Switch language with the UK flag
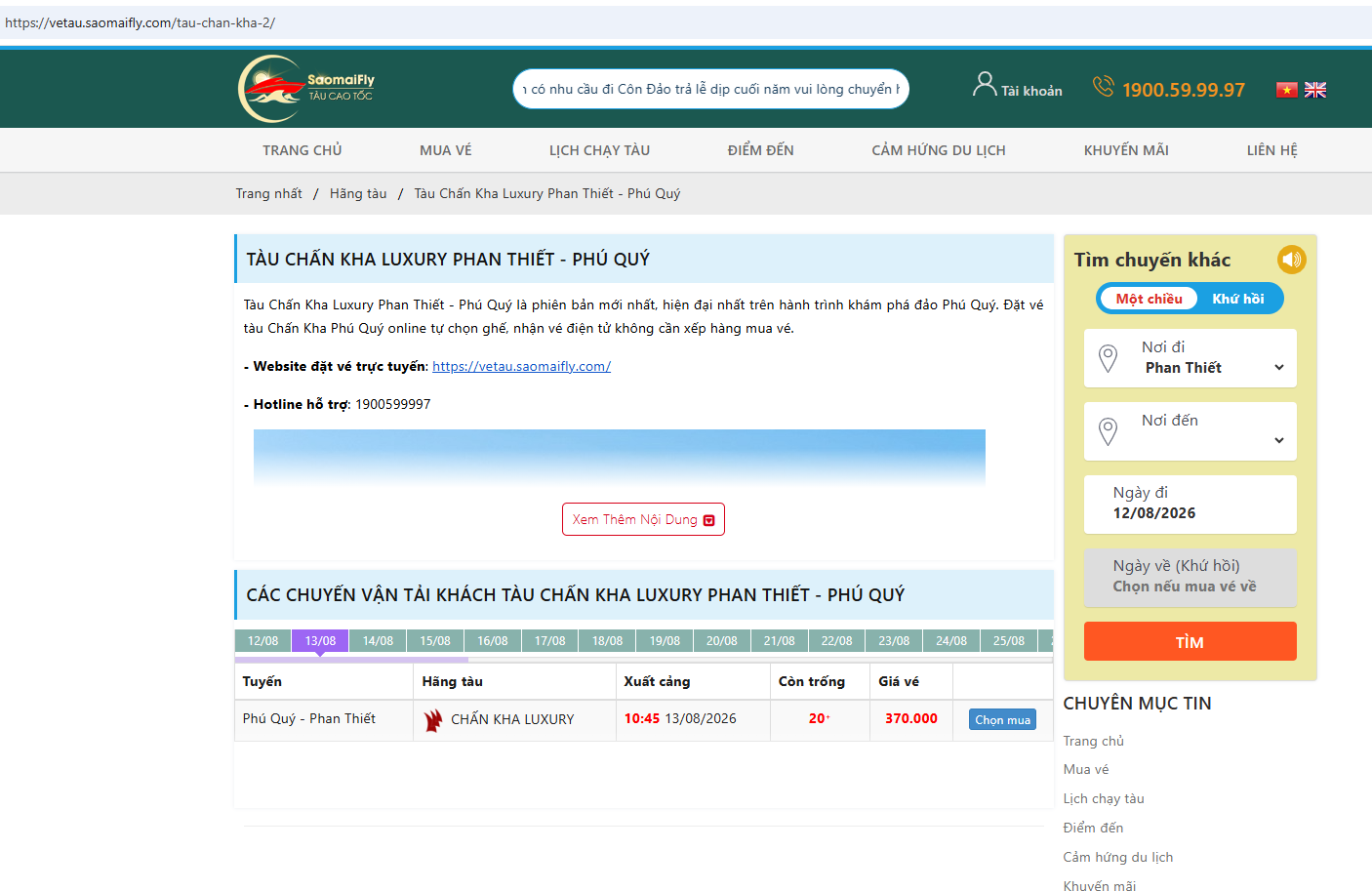1372x891 pixels. 1315,90
